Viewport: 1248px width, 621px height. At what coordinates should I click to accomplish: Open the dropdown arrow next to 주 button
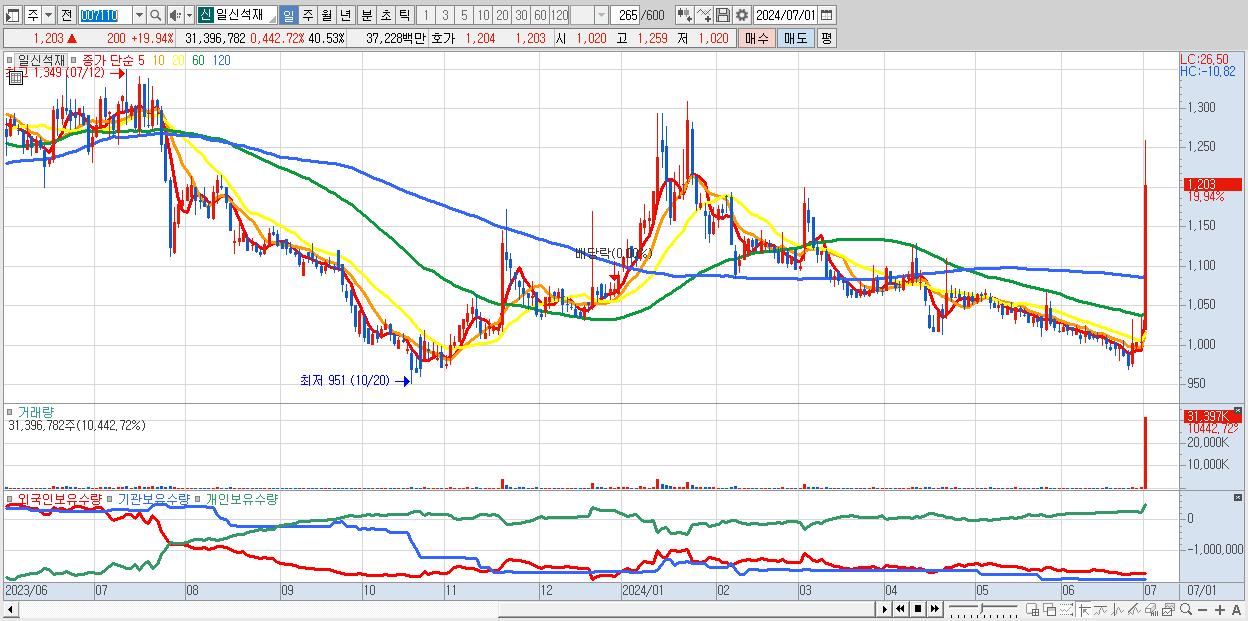(48, 15)
